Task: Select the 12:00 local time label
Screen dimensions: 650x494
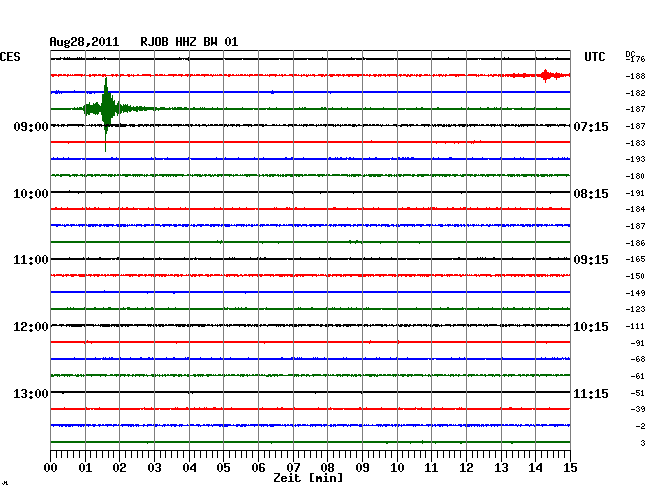Action: [x=31, y=327]
